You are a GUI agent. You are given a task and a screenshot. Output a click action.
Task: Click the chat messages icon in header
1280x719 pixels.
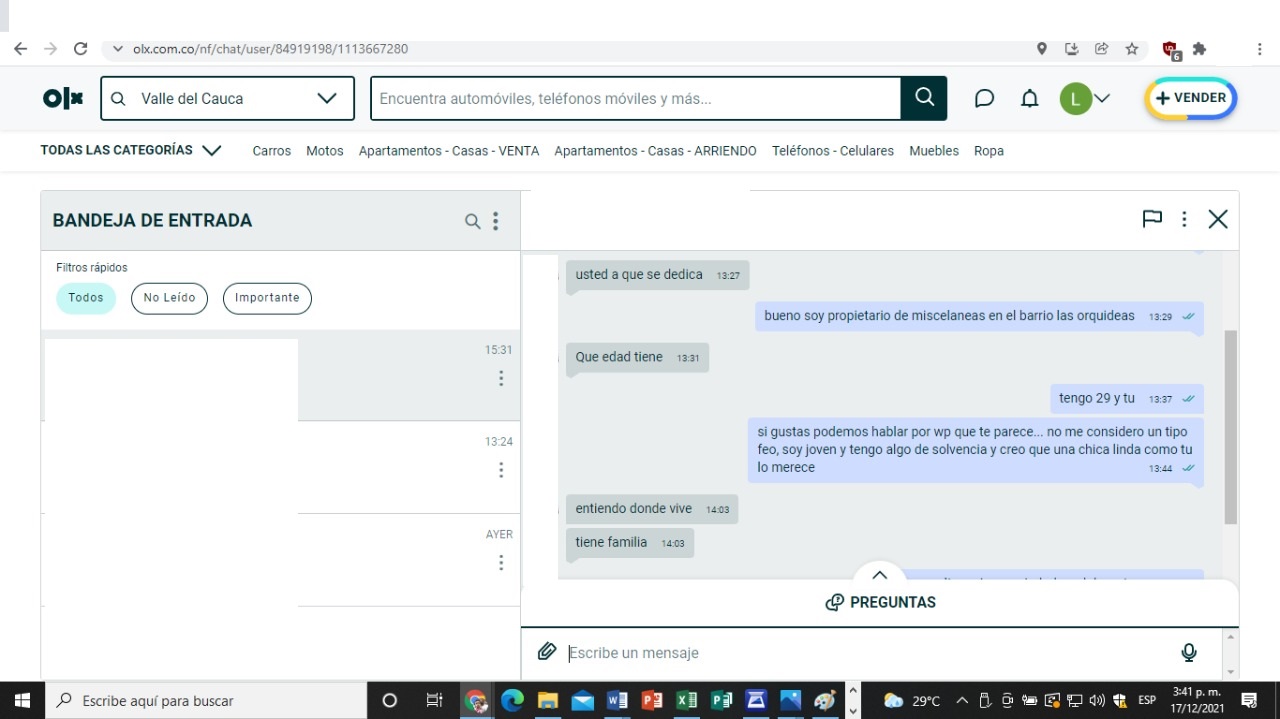[984, 98]
